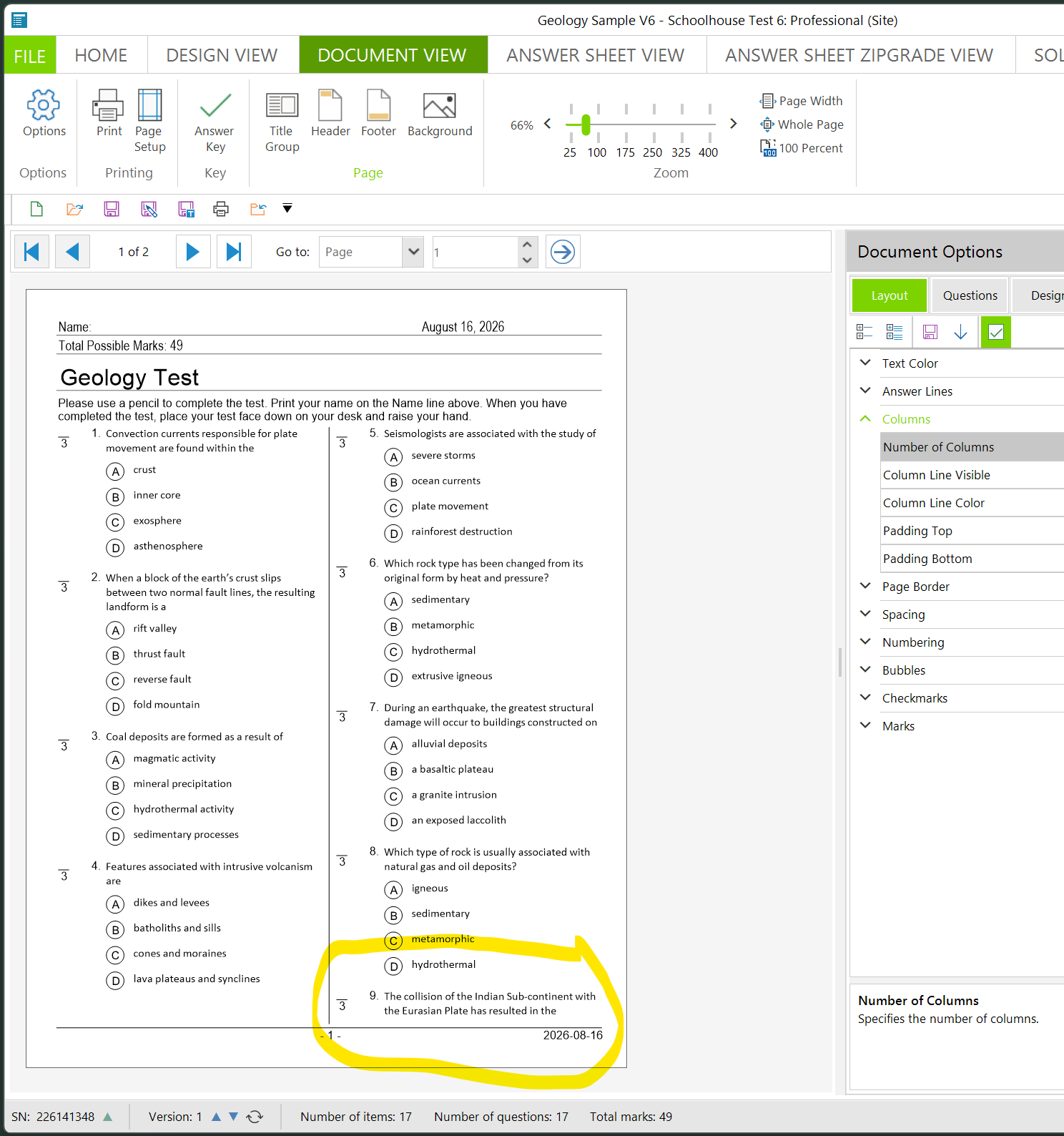Image resolution: width=1064 pixels, height=1136 pixels.
Task: Select the Questions tab button
Action: pyautogui.click(x=970, y=295)
